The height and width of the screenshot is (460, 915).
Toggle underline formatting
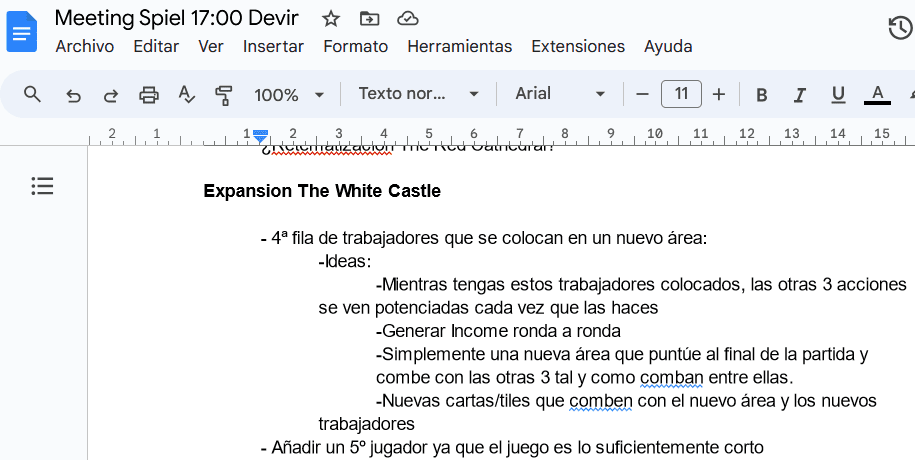pos(838,95)
